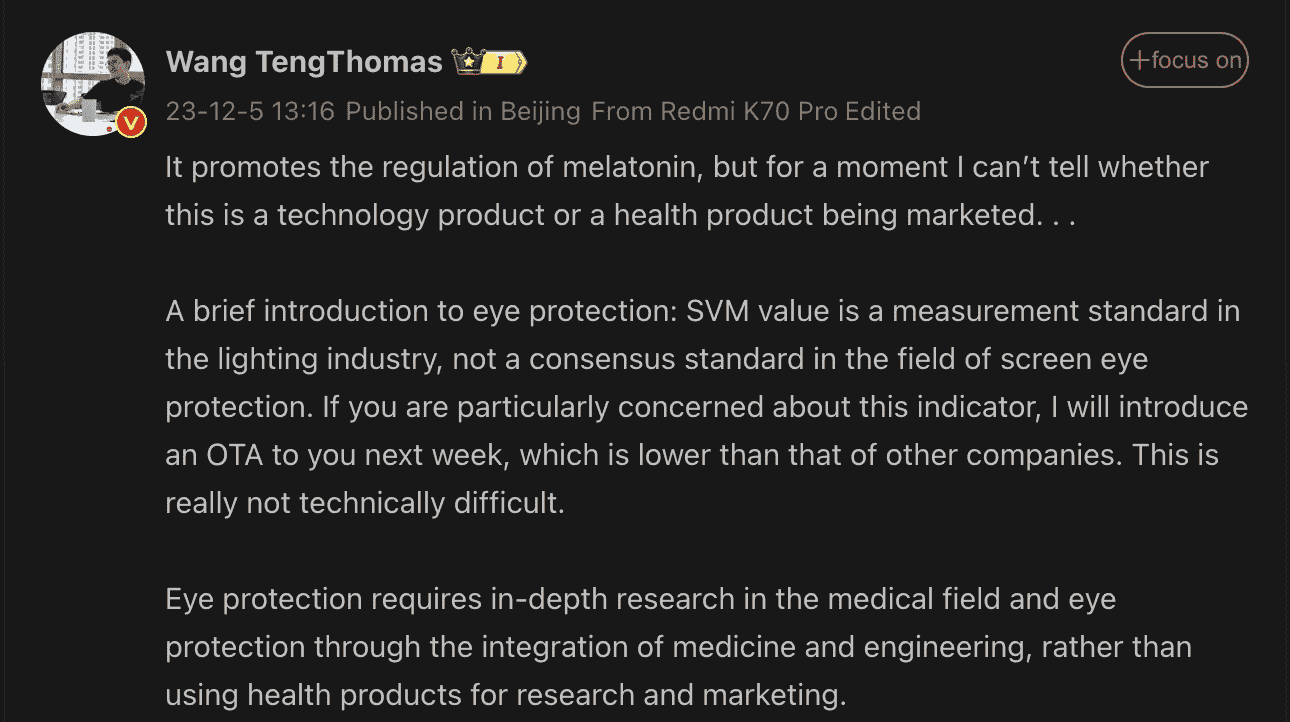
Task: Click the From Redmi K70 Pro source
Action: point(714,111)
